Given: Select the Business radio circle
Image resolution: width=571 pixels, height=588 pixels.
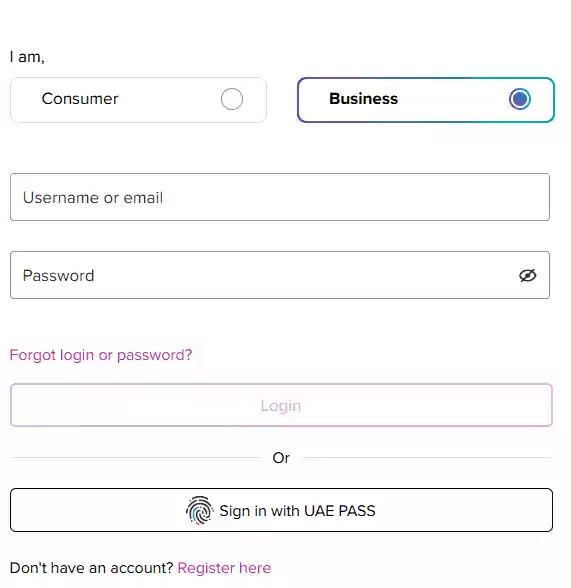Looking at the screenshot, I should 520,99.
